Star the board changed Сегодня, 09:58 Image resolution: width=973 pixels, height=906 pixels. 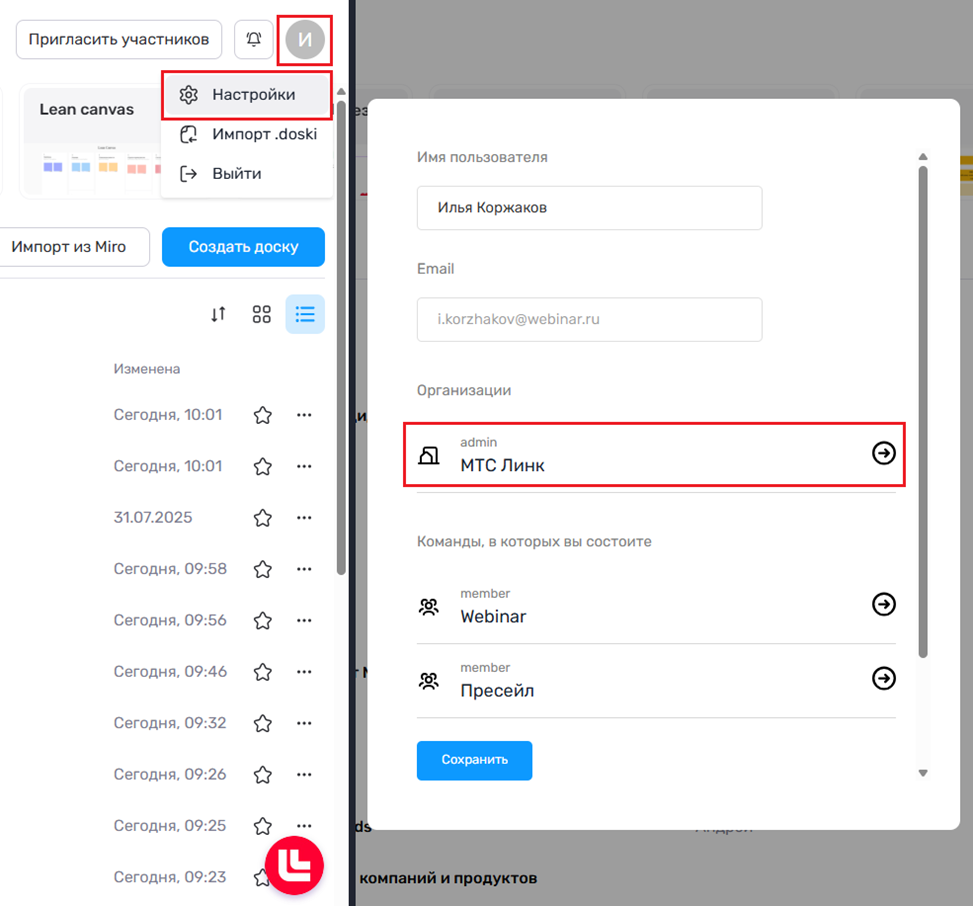[x=262, y=569]
